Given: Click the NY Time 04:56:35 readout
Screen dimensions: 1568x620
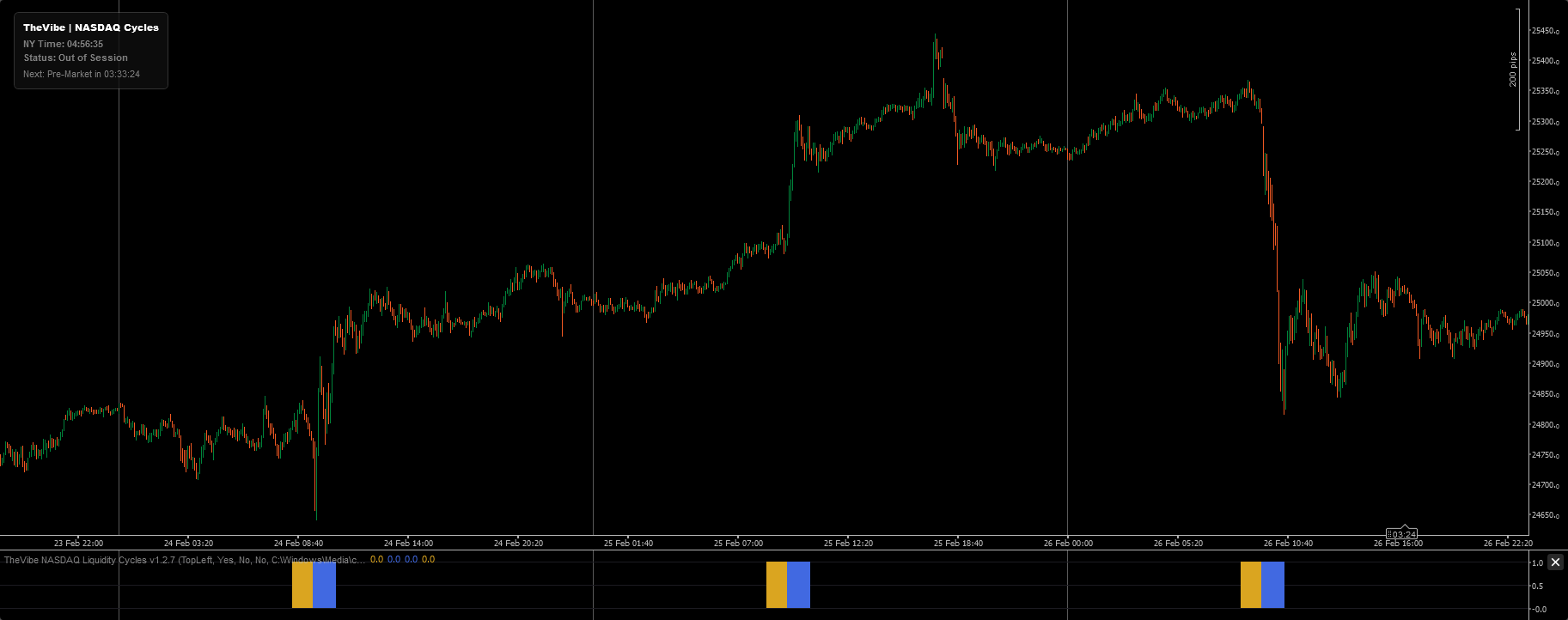Looking at the screenshot, I should click(63, 44).
